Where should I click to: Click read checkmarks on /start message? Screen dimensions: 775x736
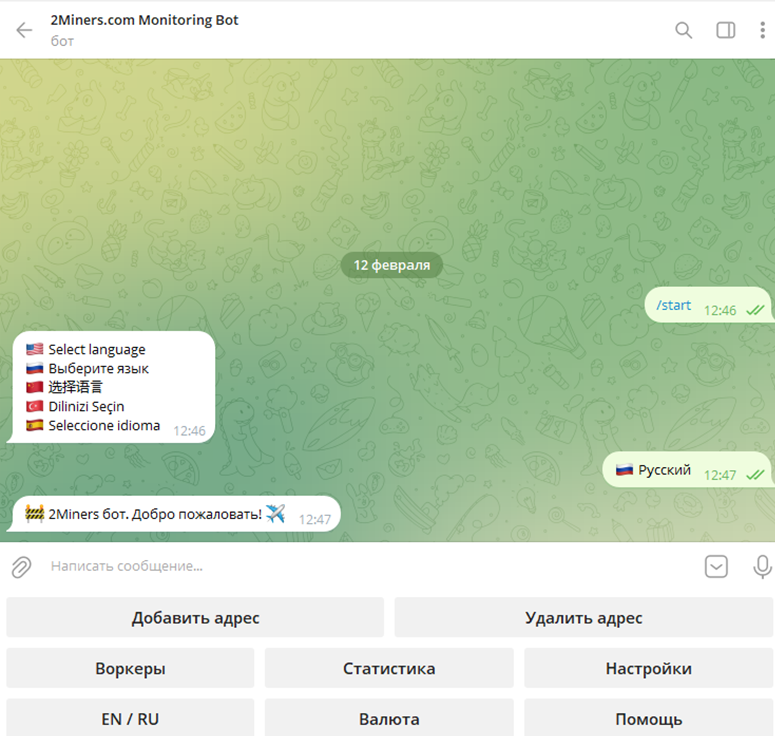(755, 310)
